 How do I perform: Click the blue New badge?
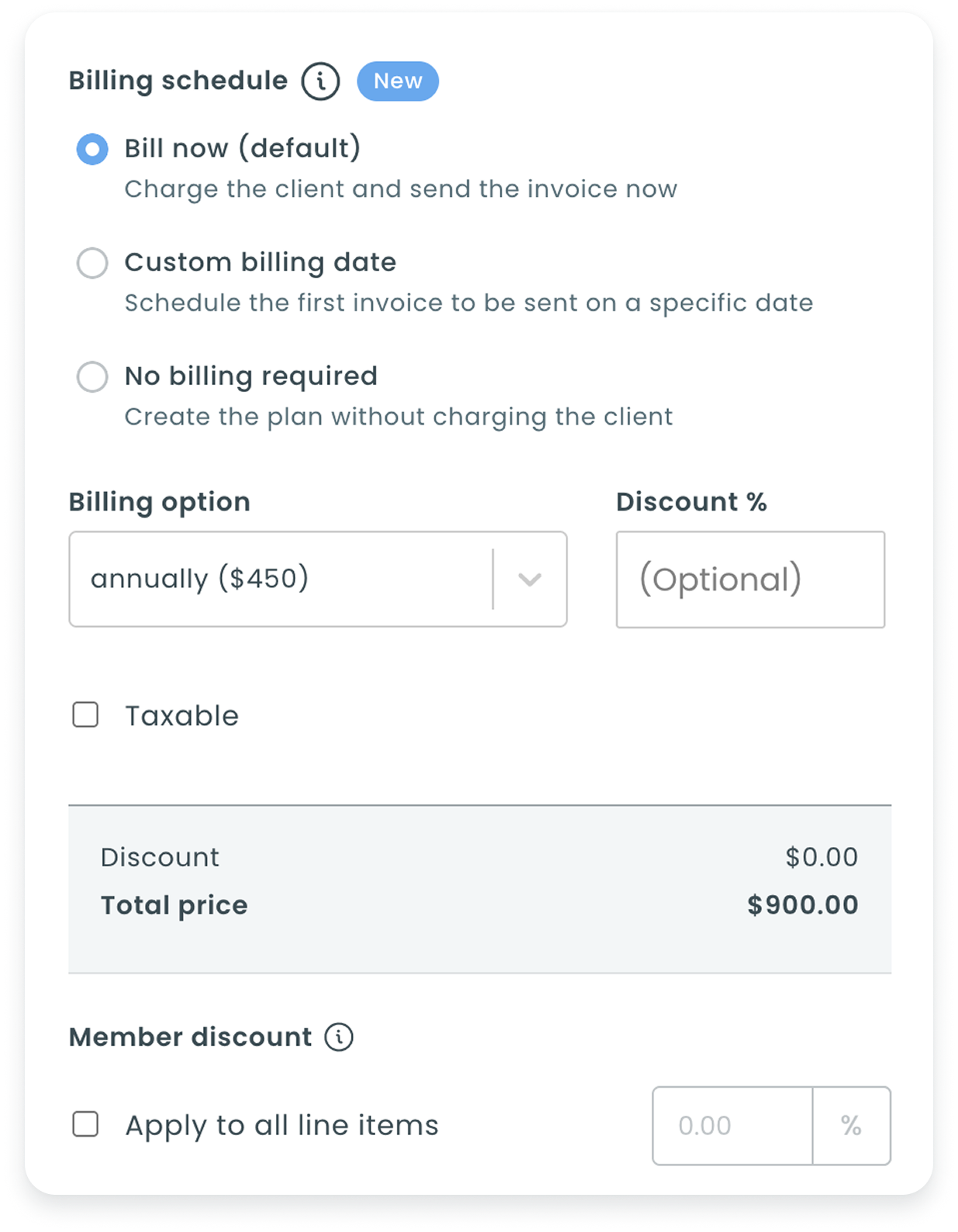click(398, 81)
